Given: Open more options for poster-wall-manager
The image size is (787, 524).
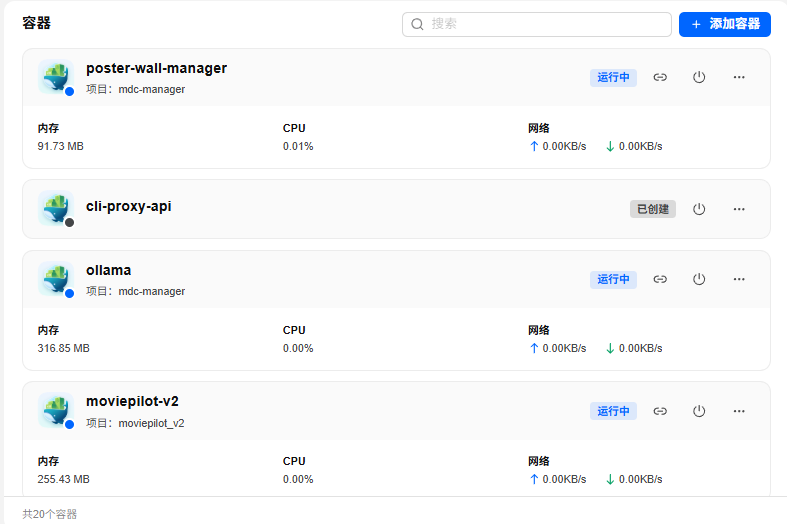Looking at the screenshot, I should (x=739, y=77).
